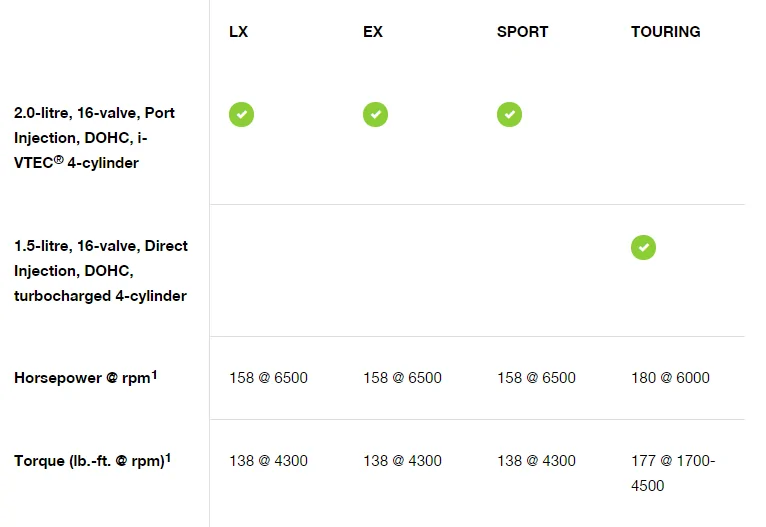Click the Horsepower @ rpm row label
The height and width of the screenshot is (527, 766).
point(82,379)
